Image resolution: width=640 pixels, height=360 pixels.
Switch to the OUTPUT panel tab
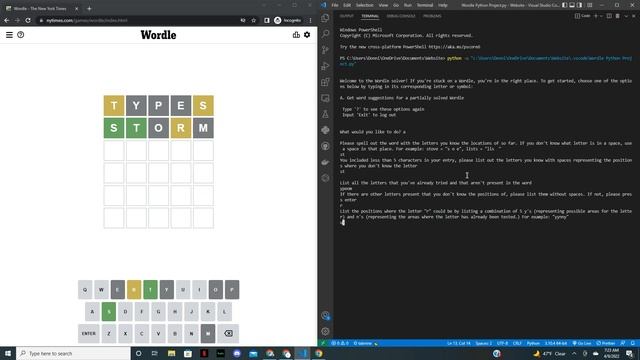click(x=347, y=16)
